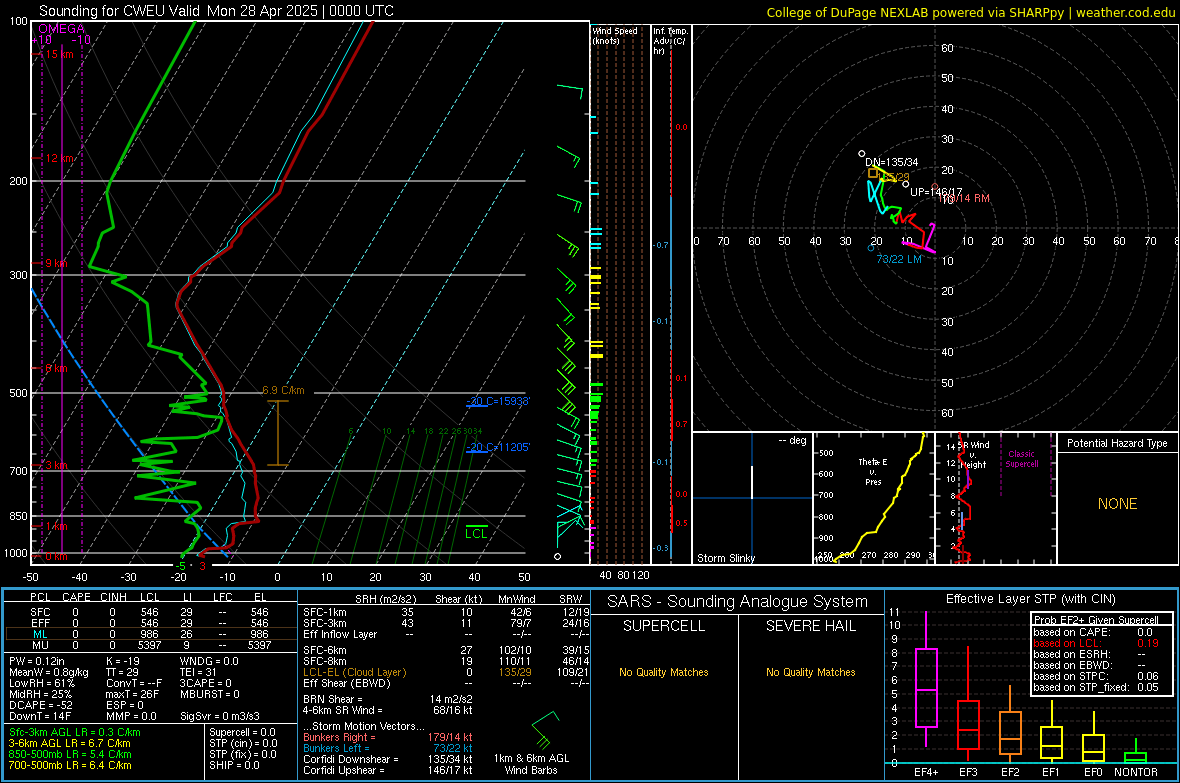Screen dimensions: 1180x783
Task: Click the MeanW = 0.8g/kg value
Action: 49,672
